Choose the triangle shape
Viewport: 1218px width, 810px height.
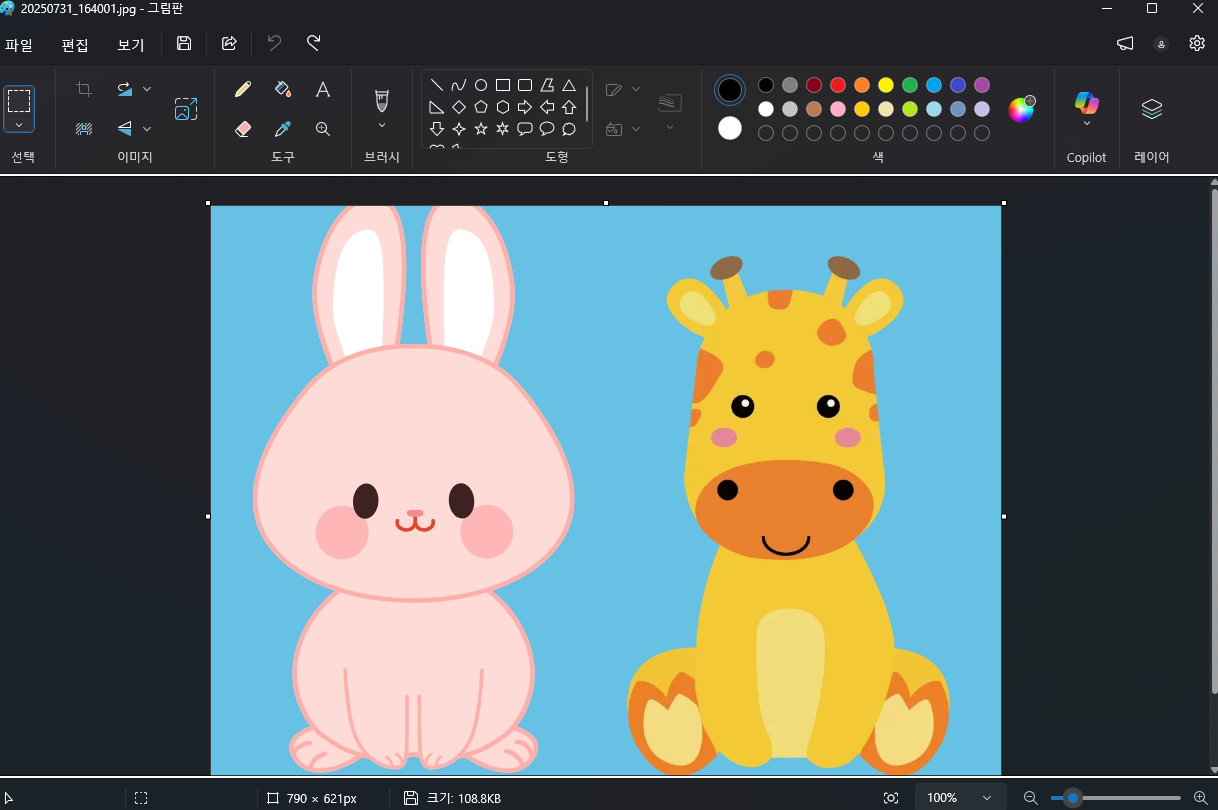coord(569,85)
